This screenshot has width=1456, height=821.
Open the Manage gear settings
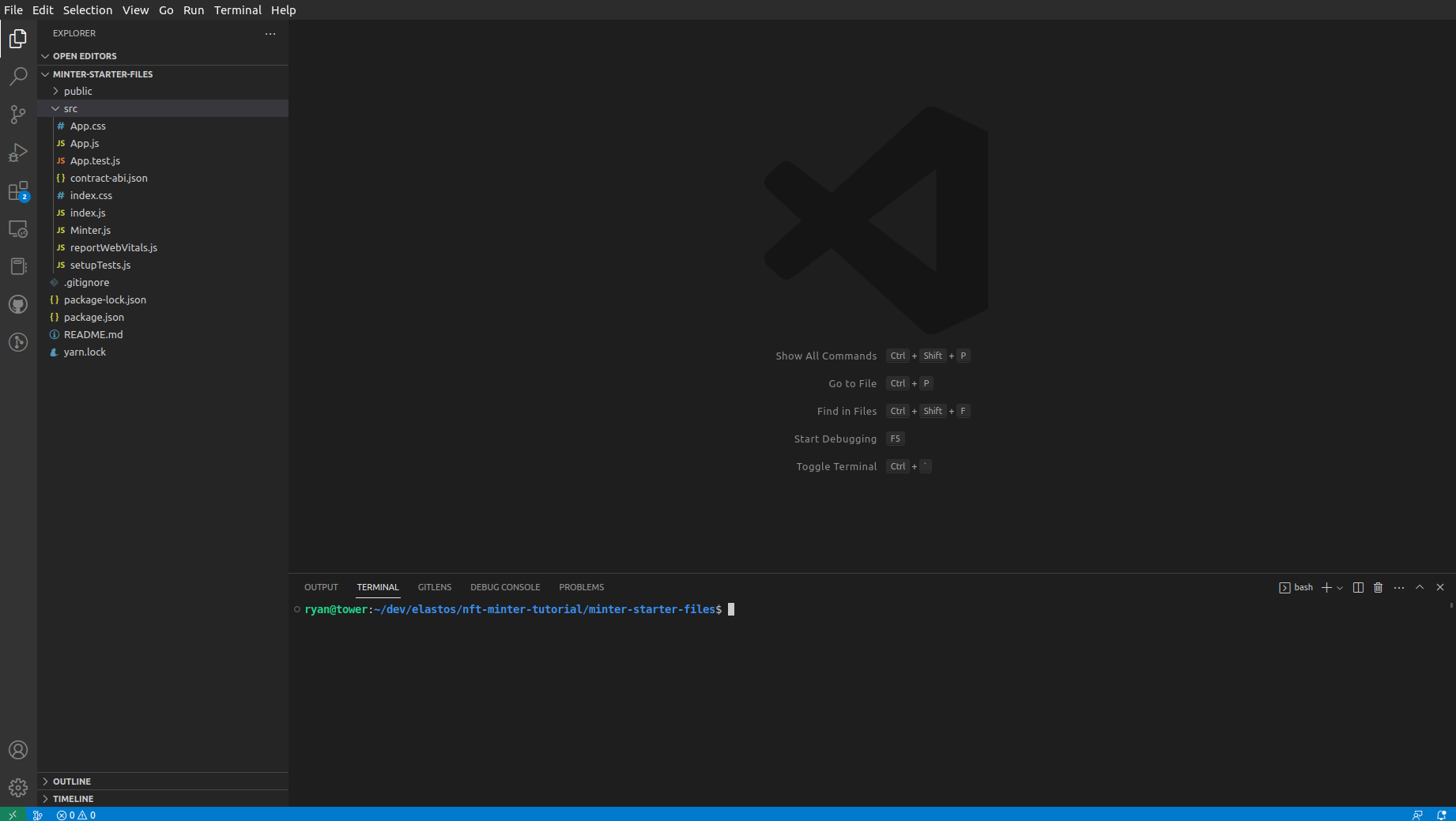18,788
